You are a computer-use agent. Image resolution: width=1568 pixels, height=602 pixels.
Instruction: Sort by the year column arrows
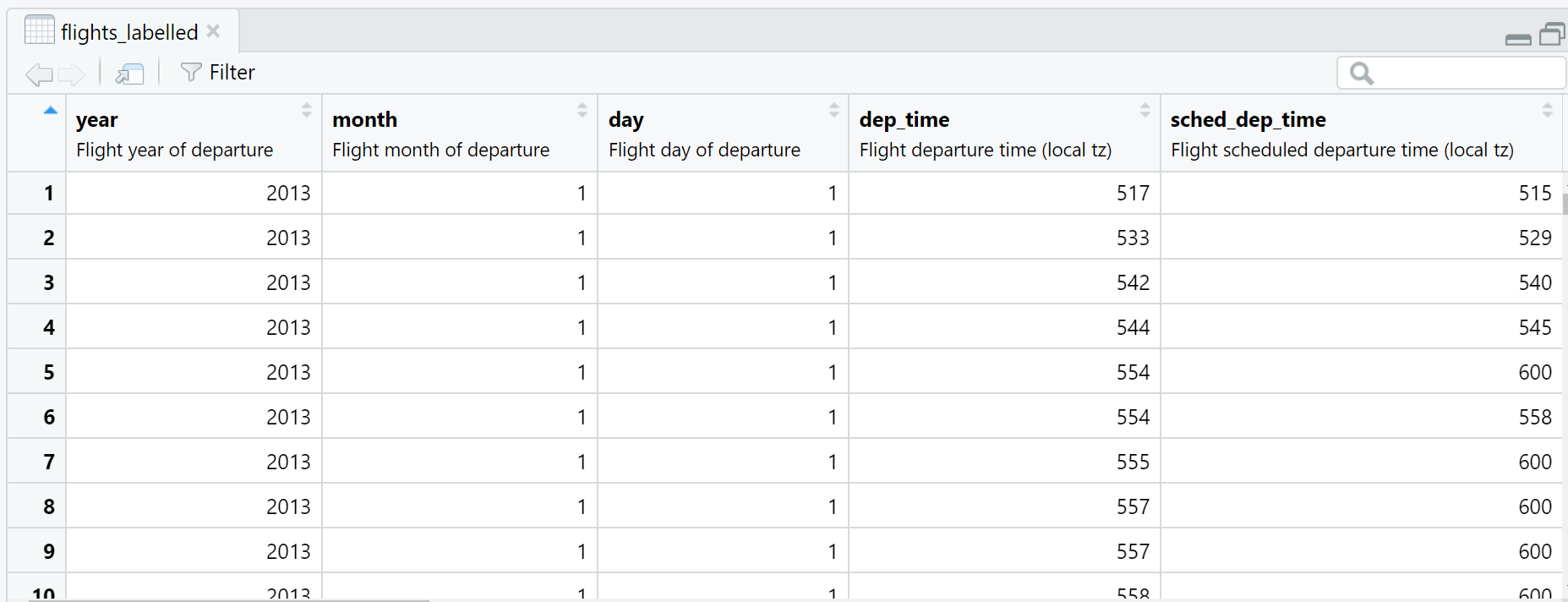click(x=307, y=110)
